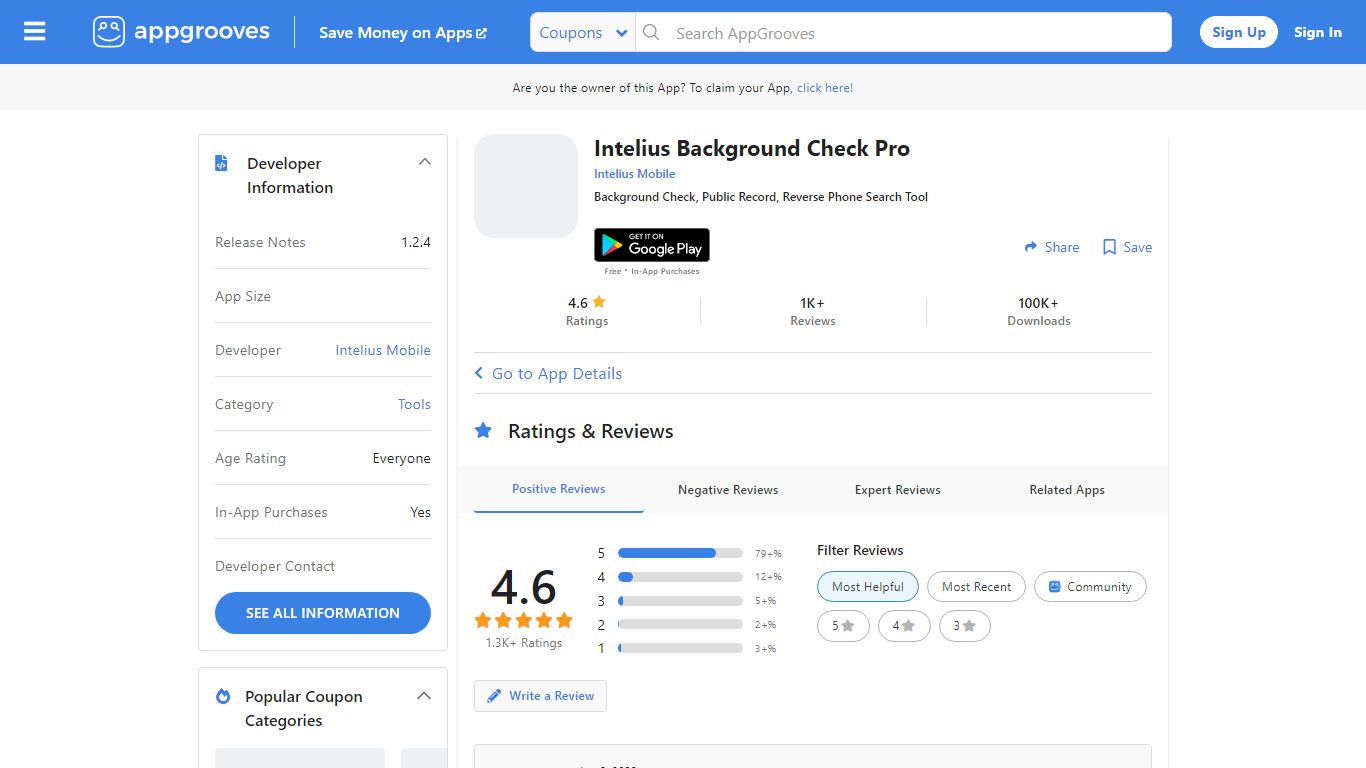Click the 4-star rating bar

(x=680, y=577)
